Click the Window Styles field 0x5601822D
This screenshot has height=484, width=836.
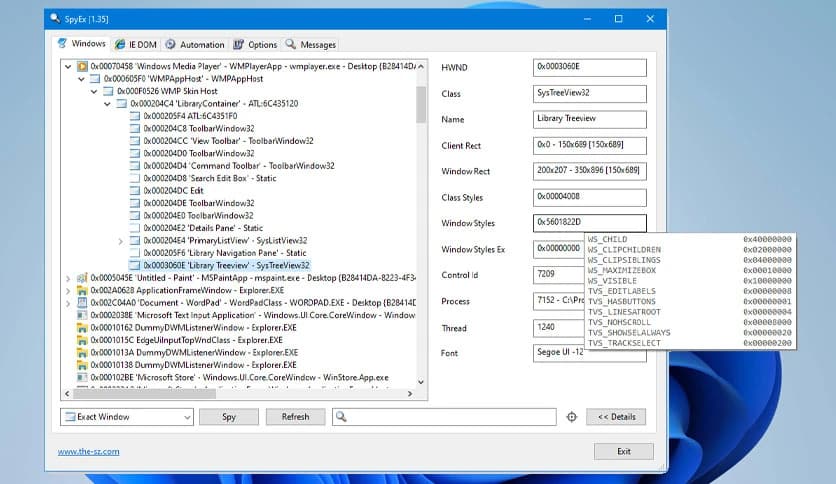590,223
